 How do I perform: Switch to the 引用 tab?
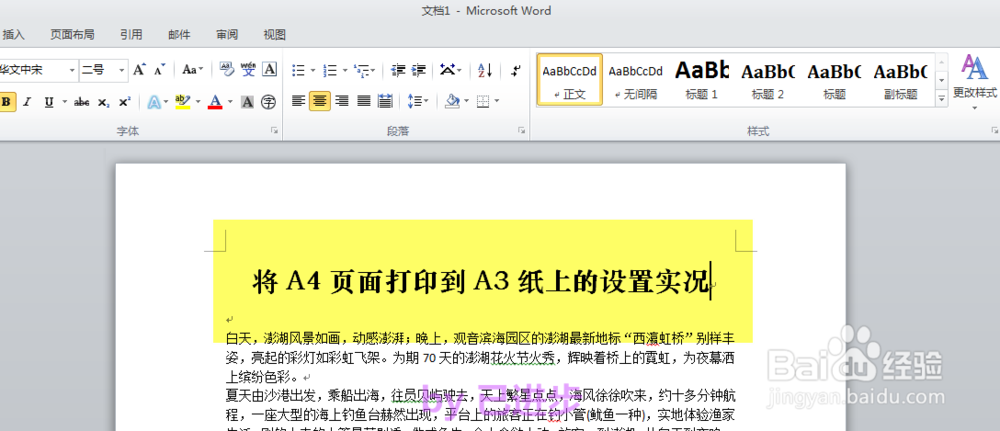coord(131,34)
